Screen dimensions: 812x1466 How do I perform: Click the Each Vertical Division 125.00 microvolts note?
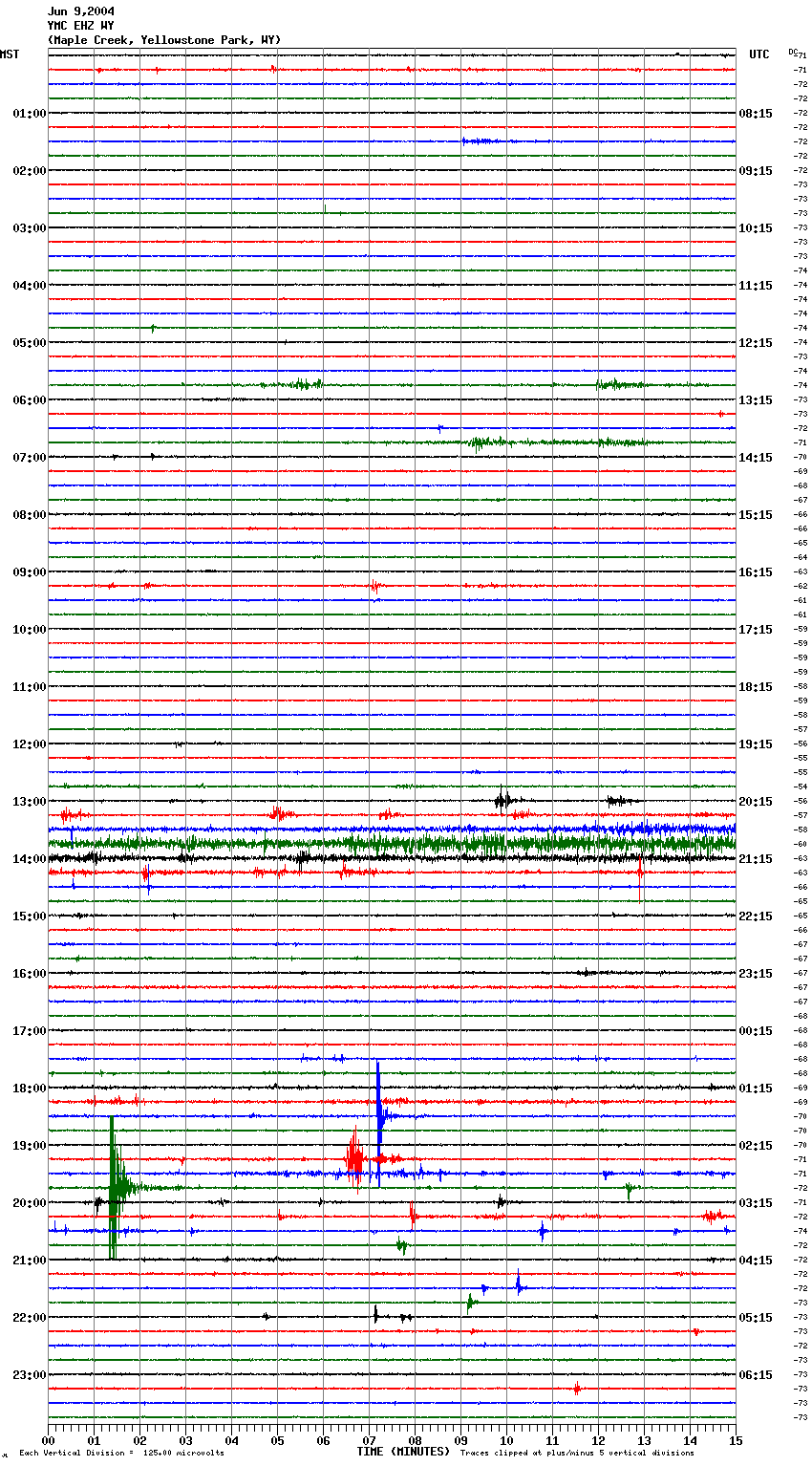pyautogui.click(x=122, y=1454)
